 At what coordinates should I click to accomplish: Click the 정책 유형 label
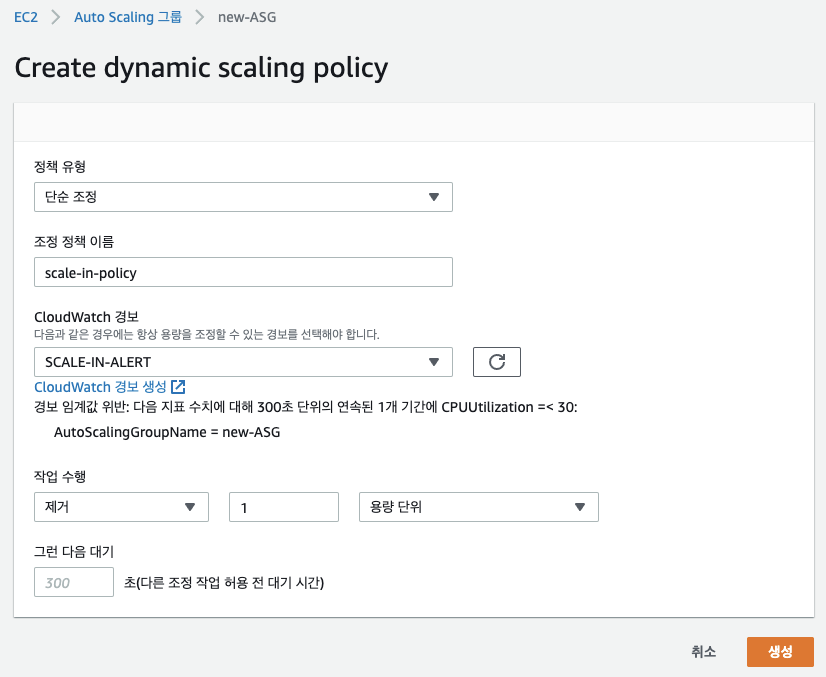pyautogui.click(x=60, y=166)
